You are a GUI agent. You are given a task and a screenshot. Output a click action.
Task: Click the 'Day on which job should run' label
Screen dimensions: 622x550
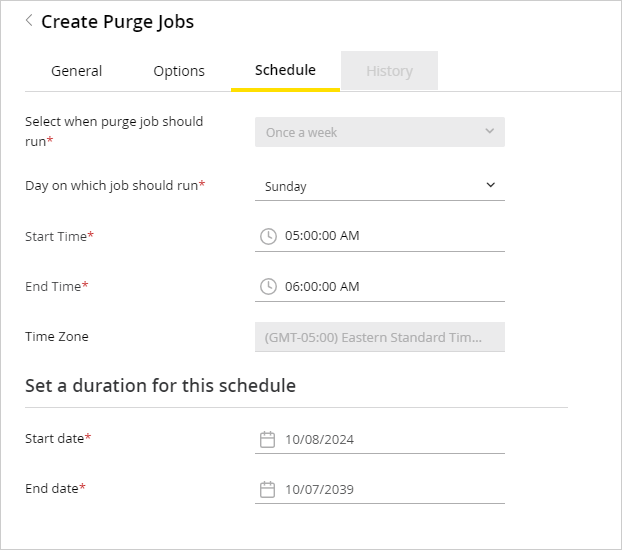click(115, 185)
